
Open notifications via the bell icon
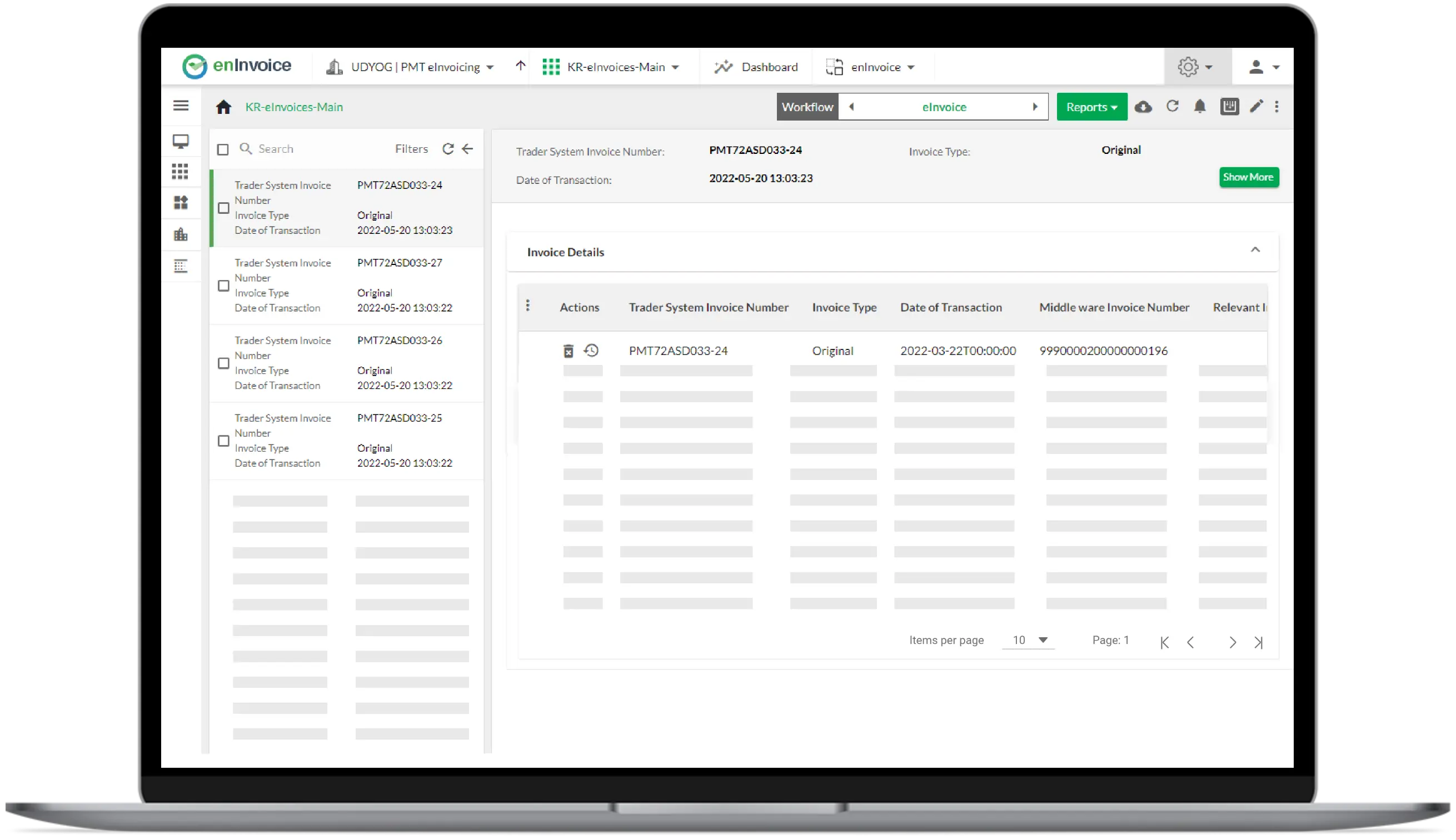(x=1200, y=106)
